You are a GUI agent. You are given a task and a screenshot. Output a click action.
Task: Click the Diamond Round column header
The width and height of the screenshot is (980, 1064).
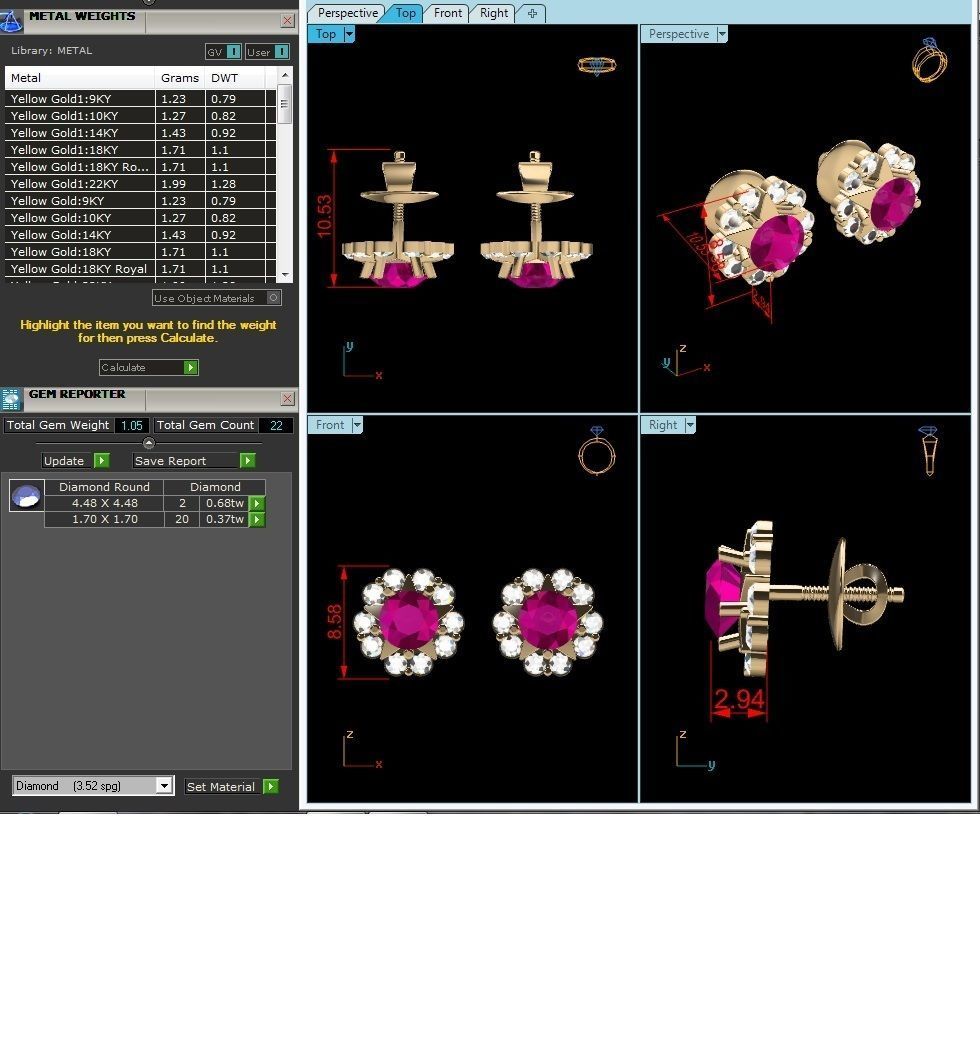click(105, 487)
